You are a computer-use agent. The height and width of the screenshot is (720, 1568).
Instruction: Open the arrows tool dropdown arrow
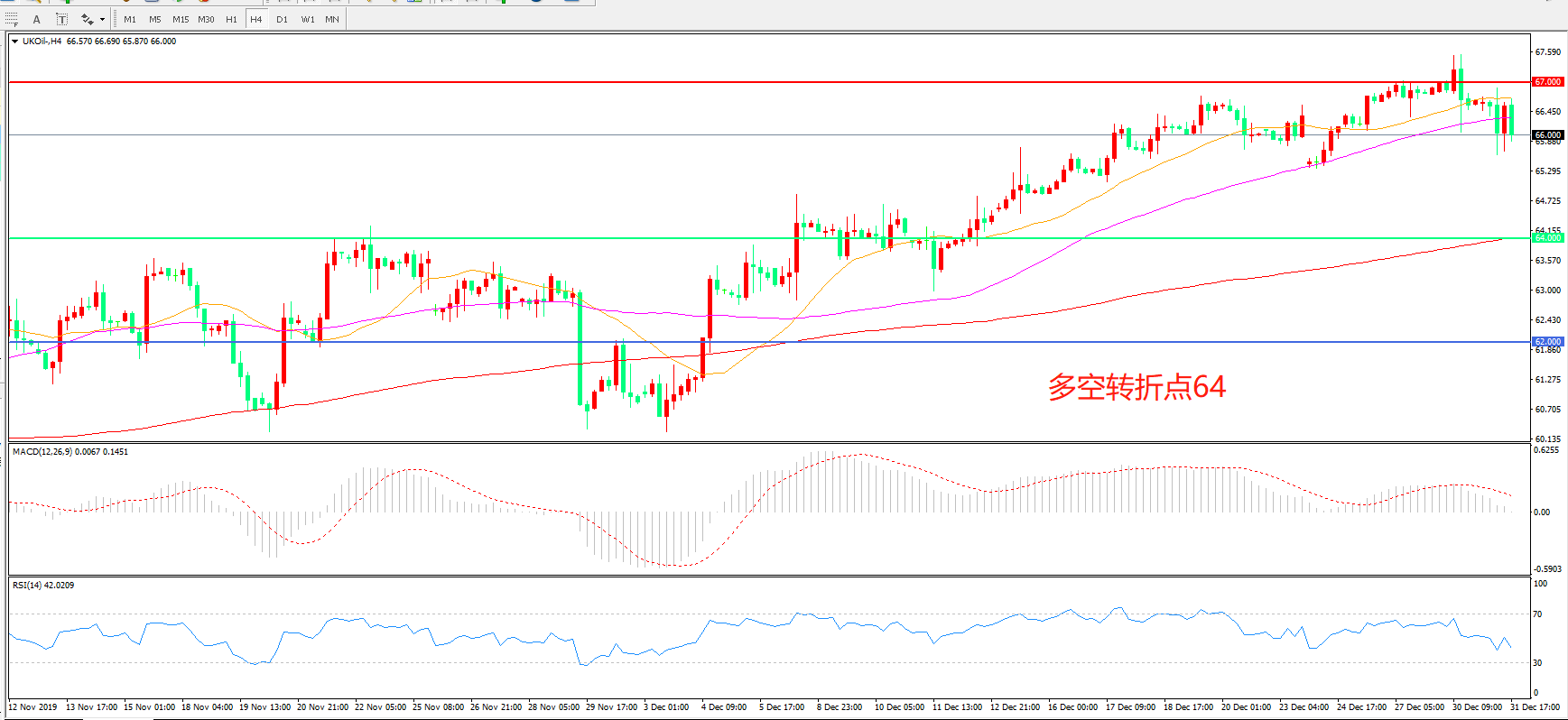(102, 19)
